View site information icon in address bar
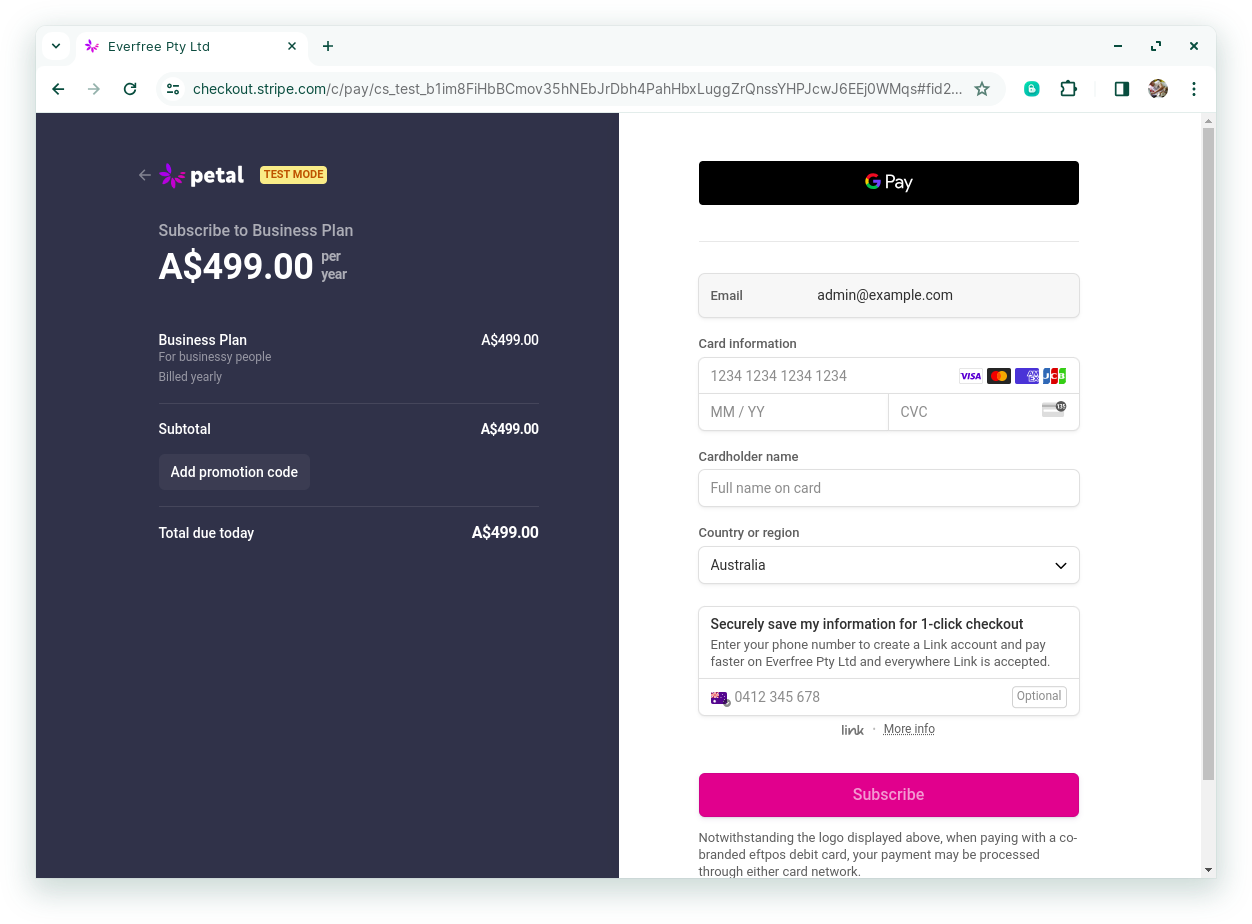The height and width of the screenshot is (924, 1252). click(173, 89)
